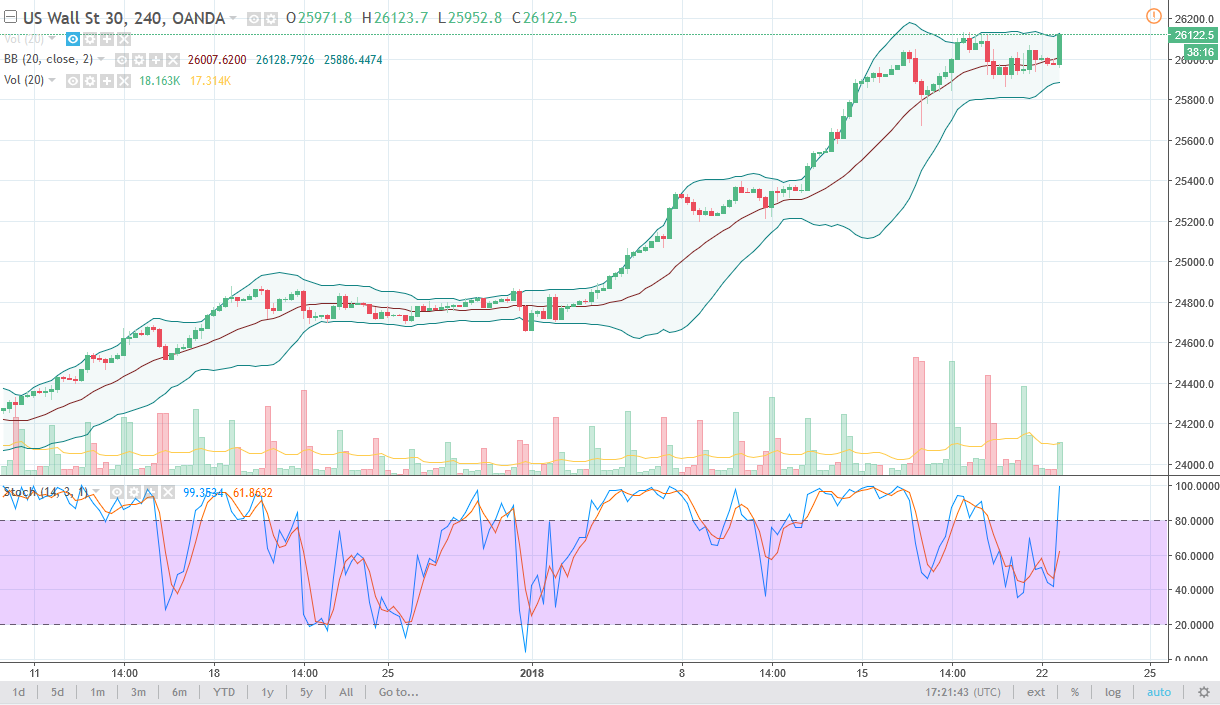The image size is (1220, 705).
Task: Select the 1y time range
Action: pos(267,692)
